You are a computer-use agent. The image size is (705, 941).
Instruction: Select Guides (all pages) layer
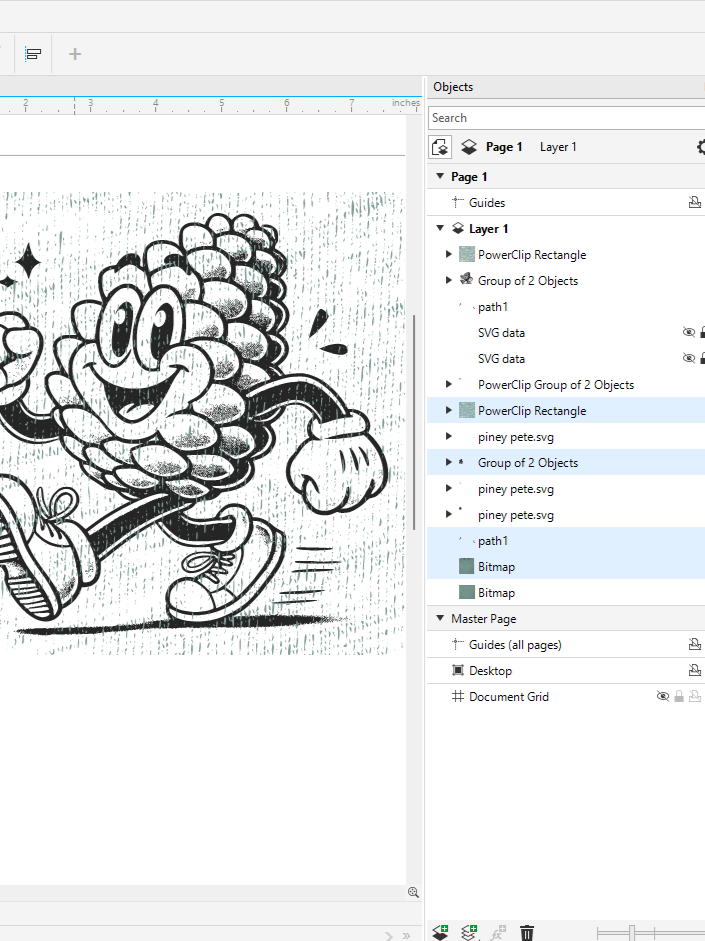(x=566, y=645)
